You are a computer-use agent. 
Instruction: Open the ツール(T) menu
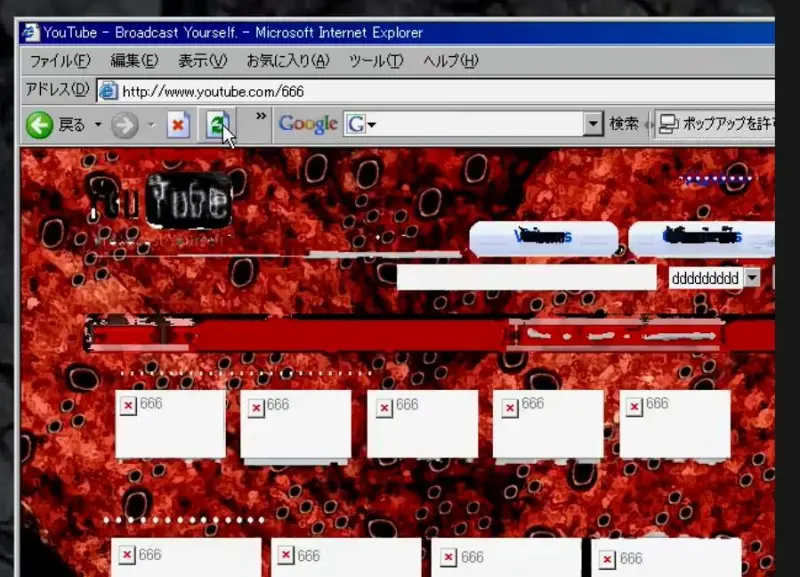[376, 61]
